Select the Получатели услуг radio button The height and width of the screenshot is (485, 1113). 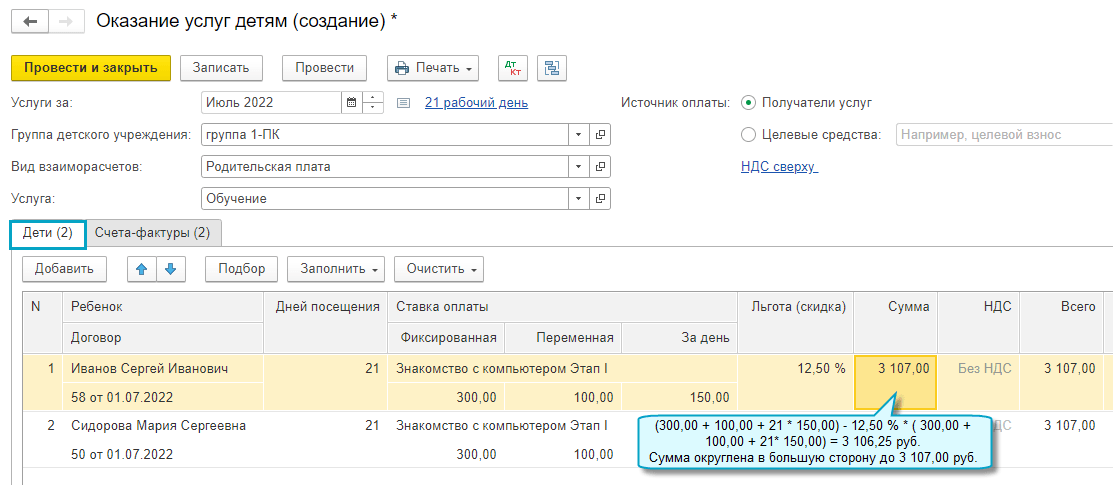[748, 102]
